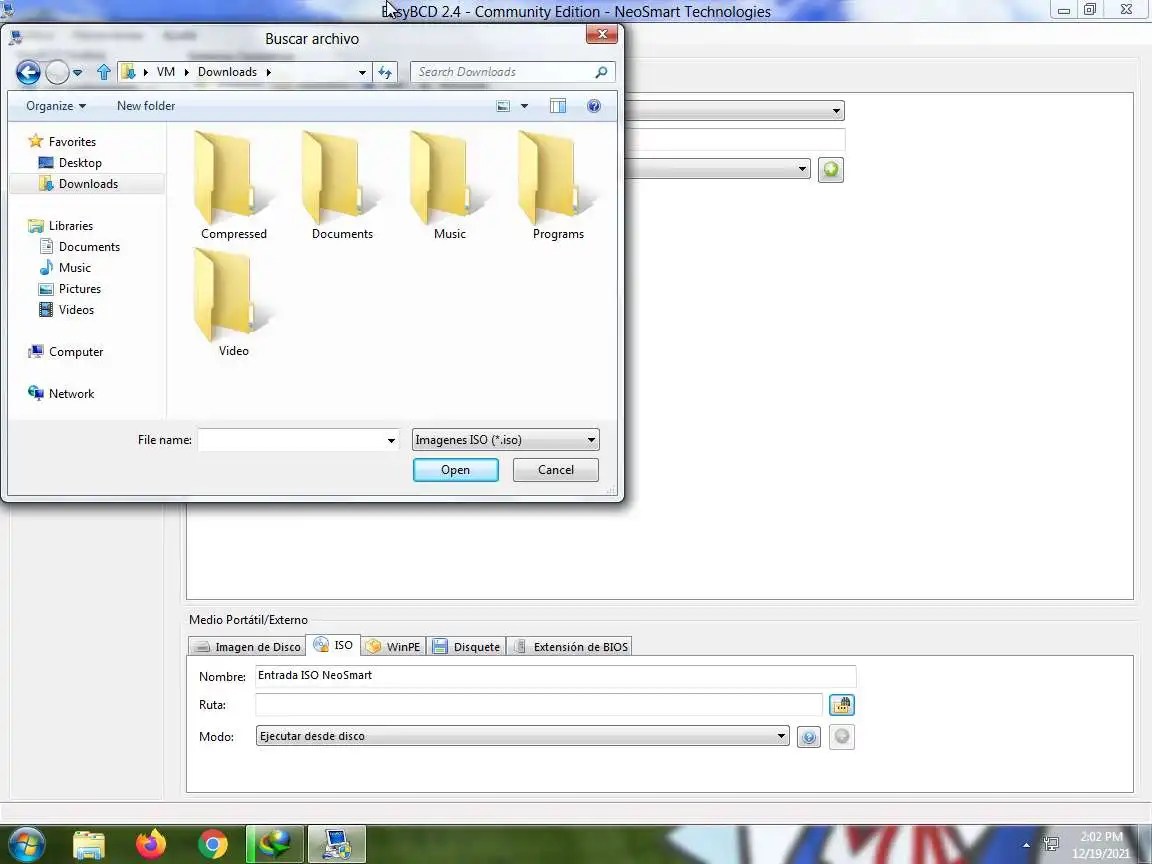Open the Windows Start button
The image size is (1152, 864).
pos(26,844)
